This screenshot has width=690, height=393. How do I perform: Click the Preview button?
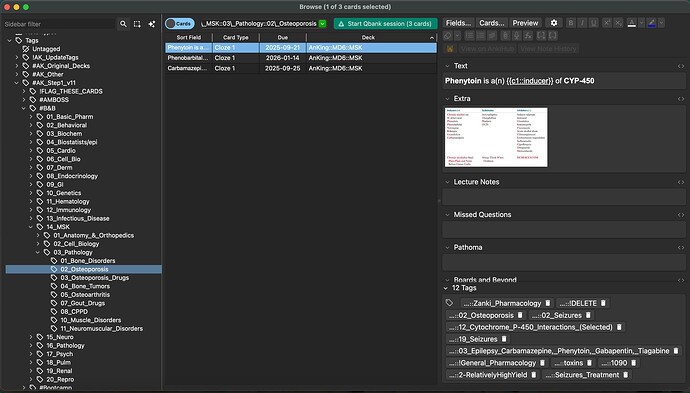click(x=525, y=23)
